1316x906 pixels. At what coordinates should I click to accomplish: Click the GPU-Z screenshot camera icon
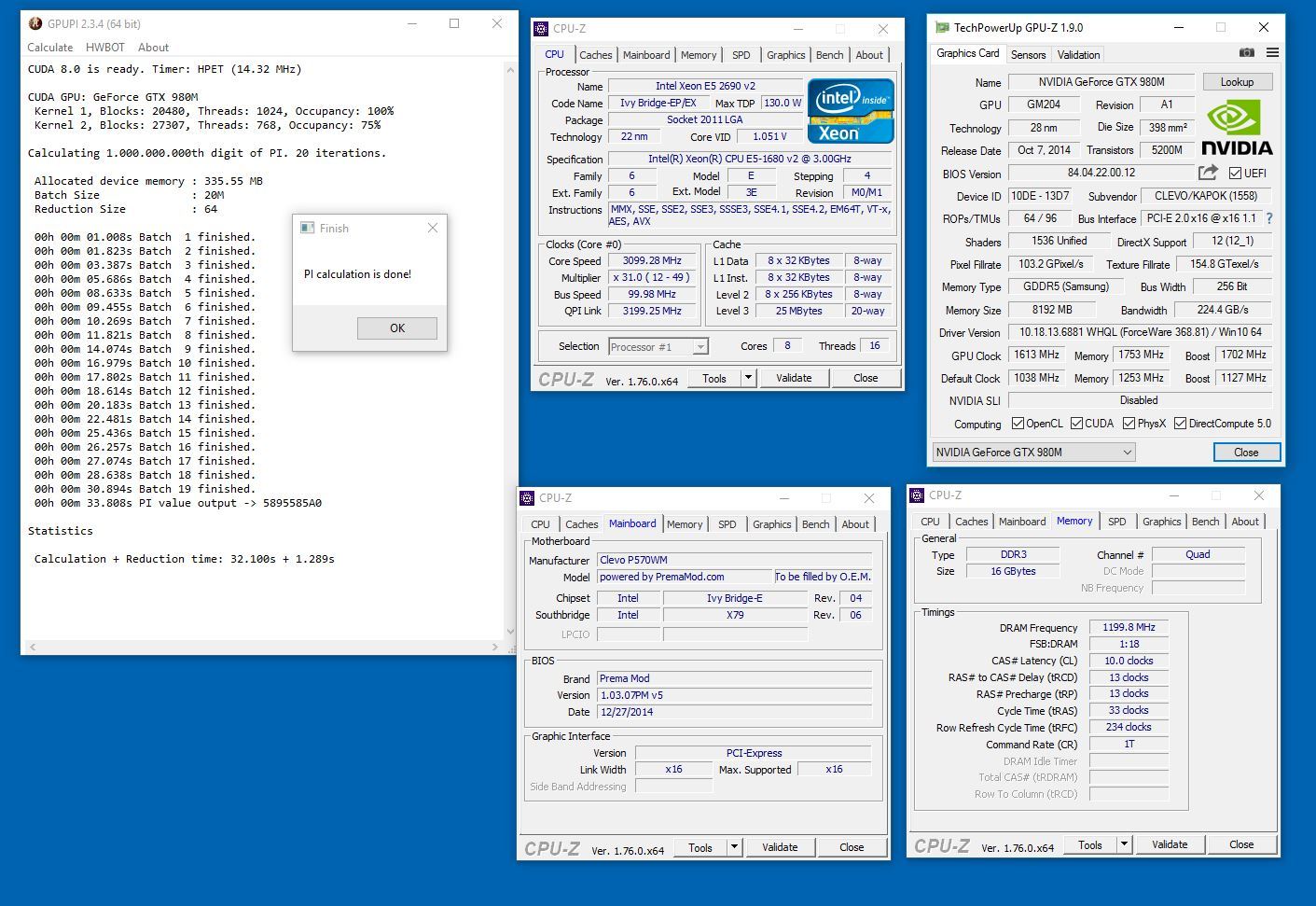(1246, 53)
